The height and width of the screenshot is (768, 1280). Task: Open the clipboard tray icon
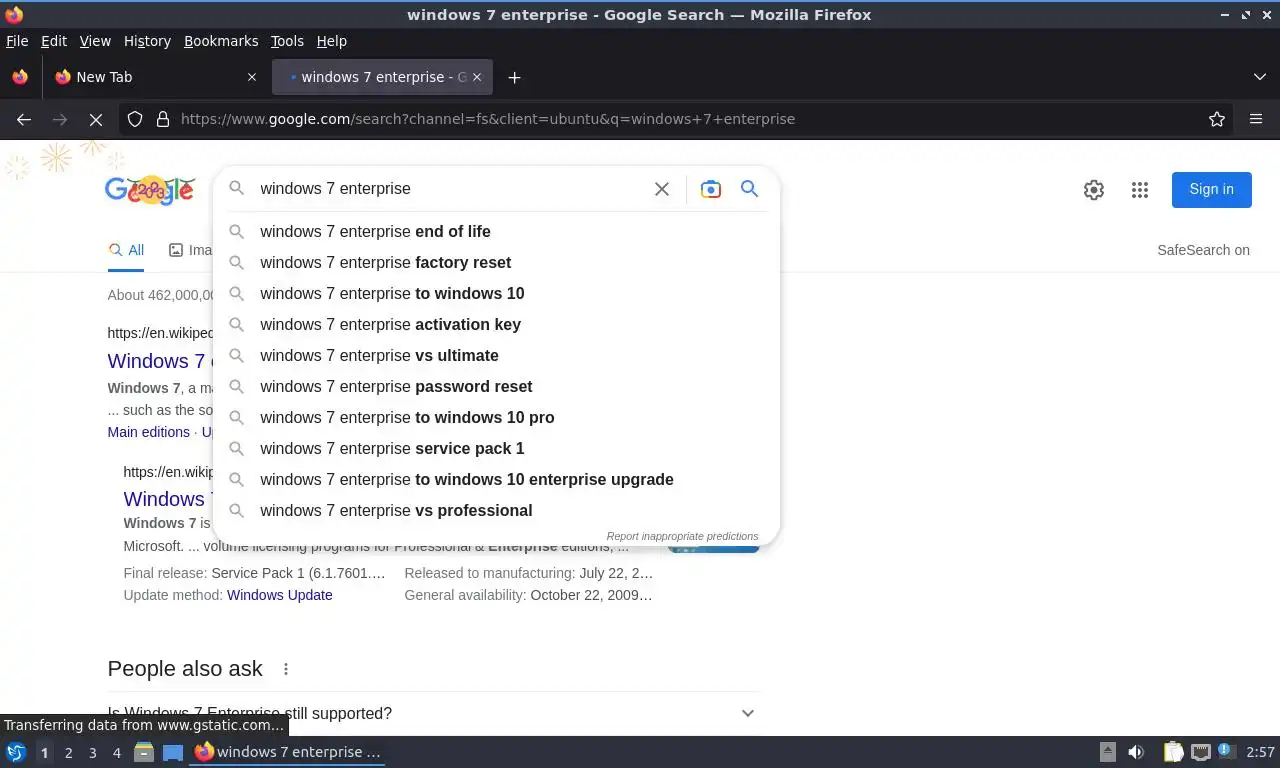pos(1174,752)
